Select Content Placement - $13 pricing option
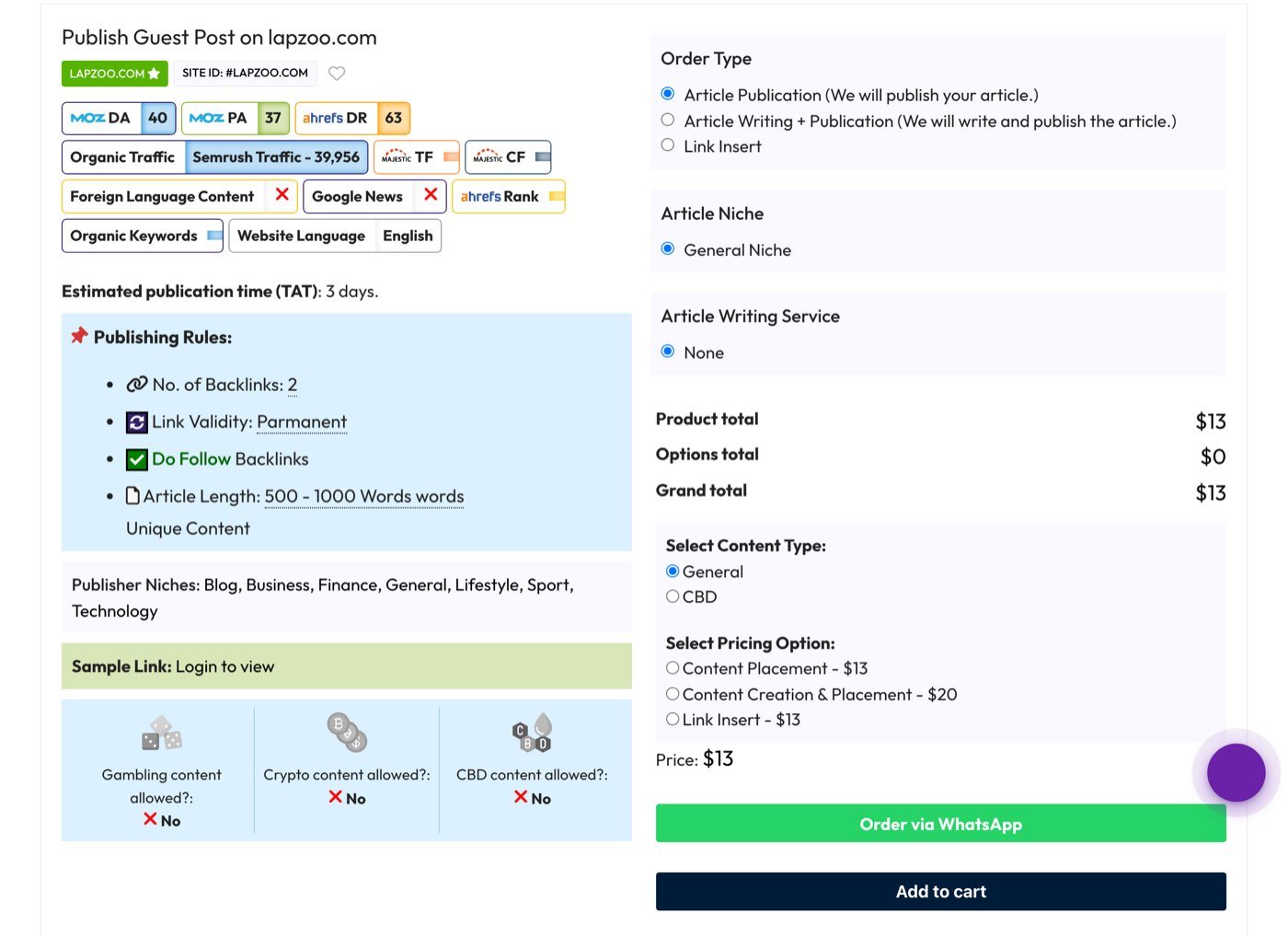1288x936 pixels. pyautogui.click(x=673, y=668)
